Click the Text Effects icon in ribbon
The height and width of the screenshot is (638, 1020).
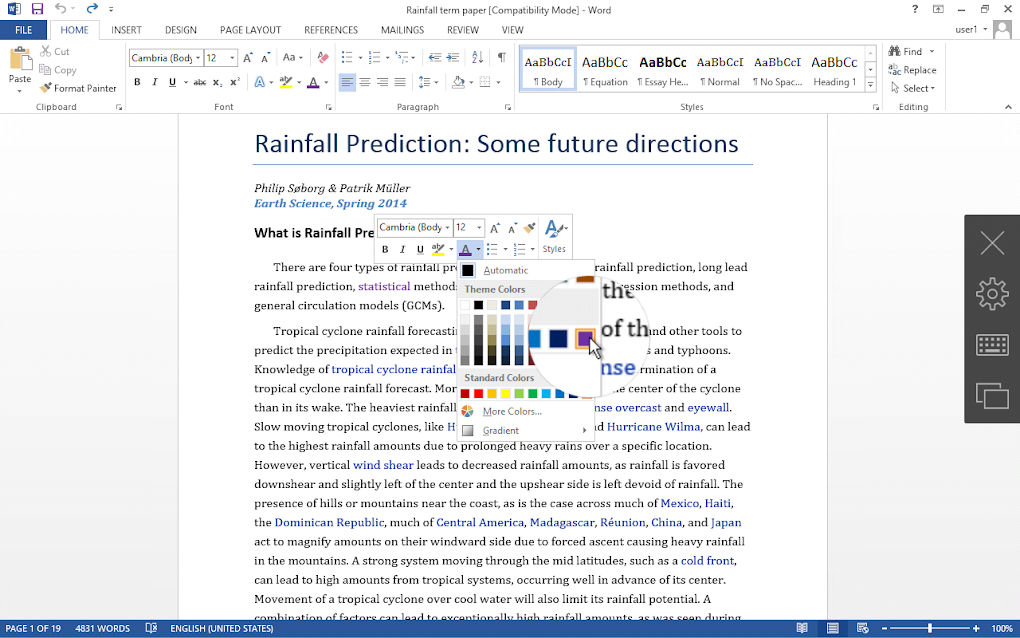click(x=260, y=82)
